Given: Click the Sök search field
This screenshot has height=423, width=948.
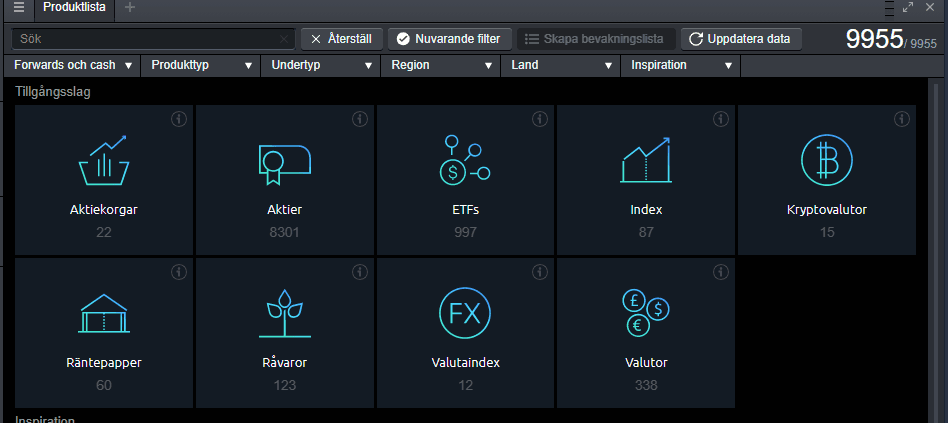Looking at the screenshot, I should pyautogui.click(x=153, y=39).
